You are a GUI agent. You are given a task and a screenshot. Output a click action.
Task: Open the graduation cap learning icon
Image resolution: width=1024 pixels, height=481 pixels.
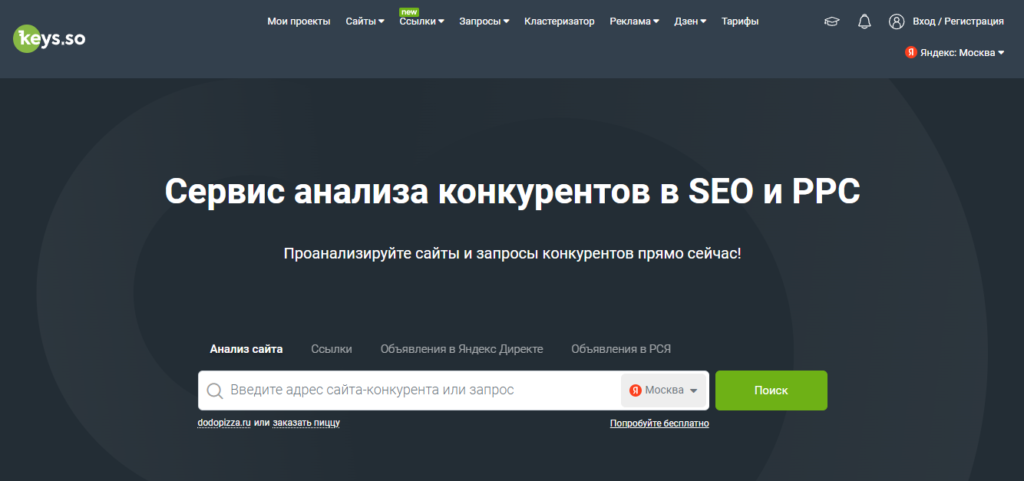click(x=831, y=22)
